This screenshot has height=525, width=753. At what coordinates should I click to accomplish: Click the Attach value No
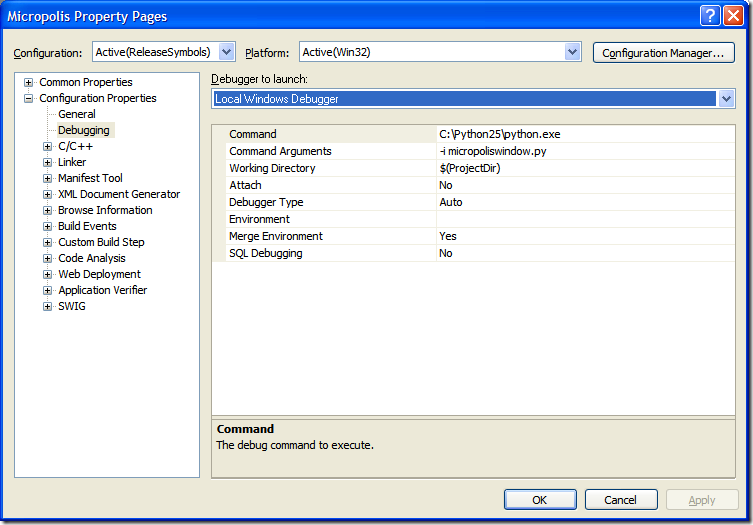click(x=585, y=185)
